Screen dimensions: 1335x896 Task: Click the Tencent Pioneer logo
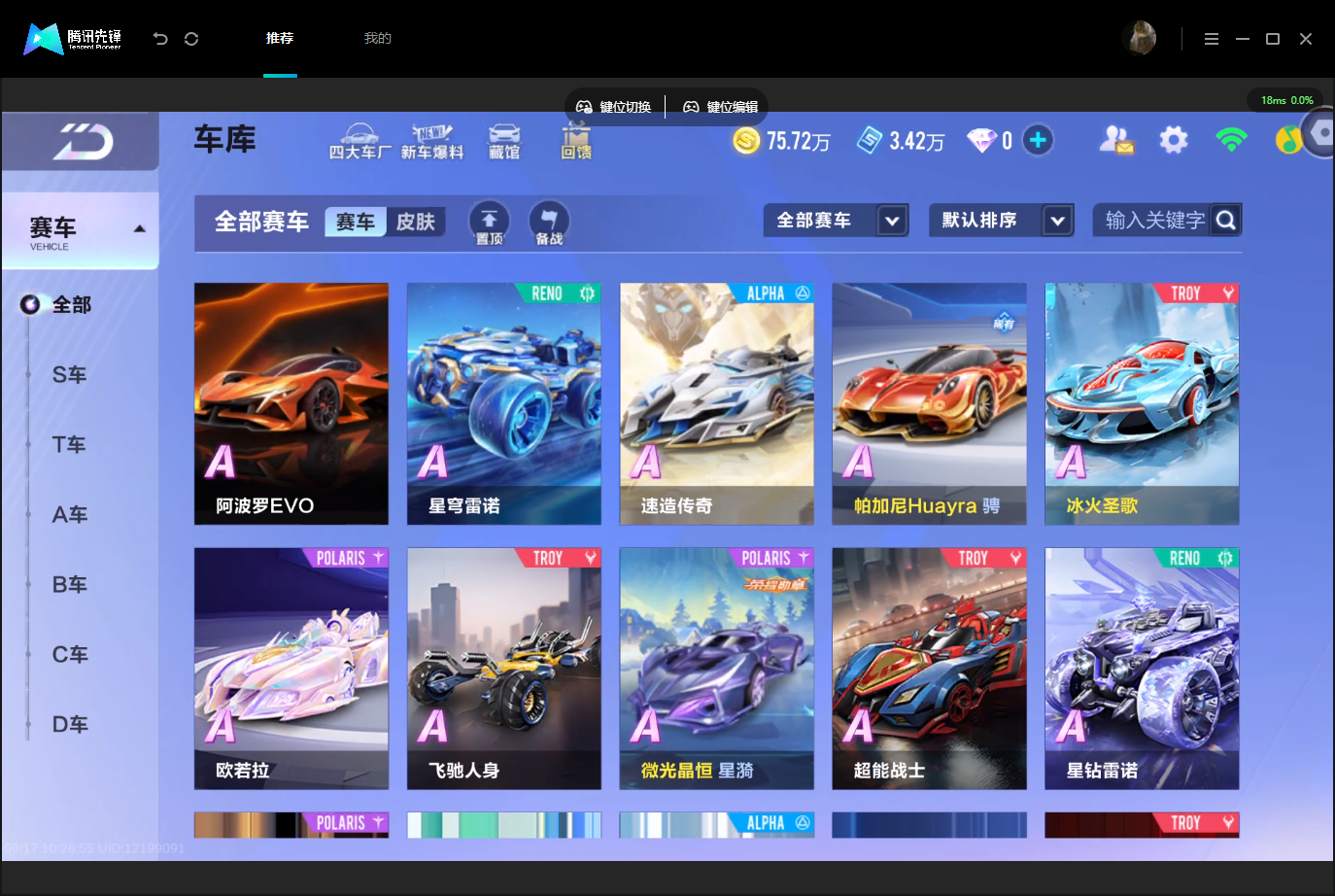click(73, 39)
